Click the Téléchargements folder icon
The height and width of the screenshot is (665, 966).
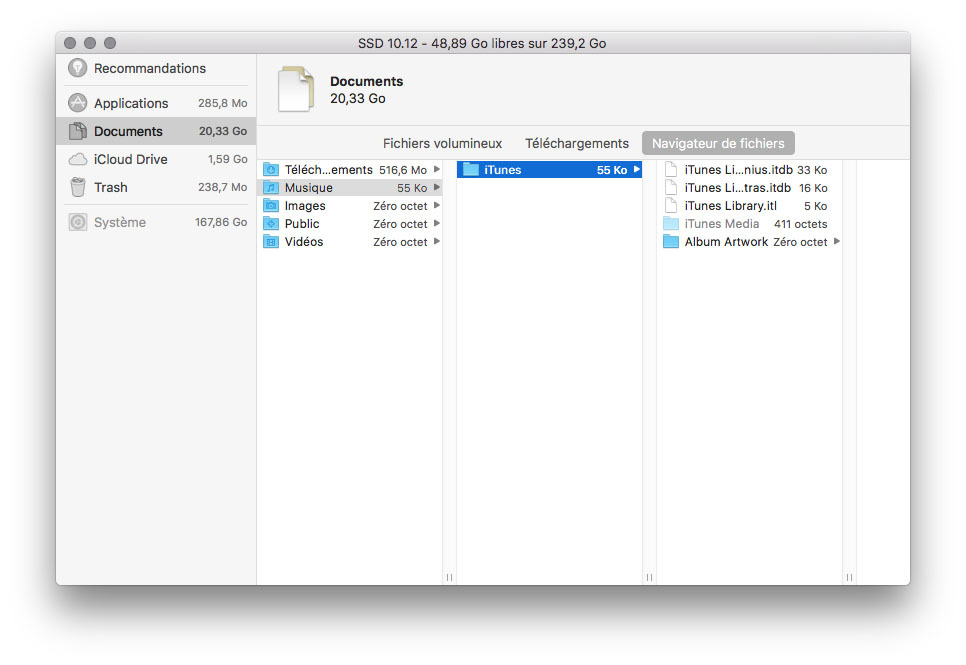point(271,170)
